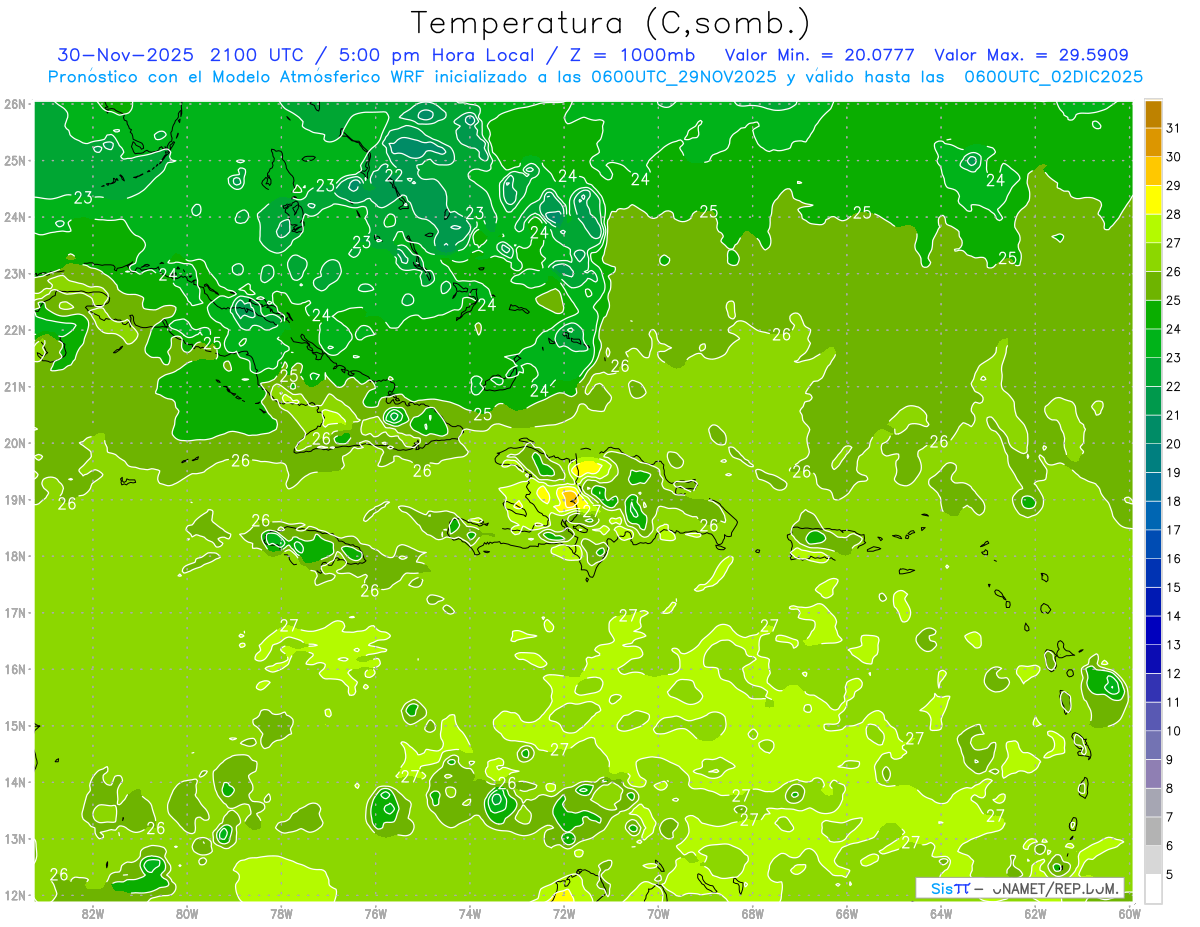This screenshot has width=1200, height=927.
Task: Click the 25N latitude axis label
Action: (x=15, y=160)
